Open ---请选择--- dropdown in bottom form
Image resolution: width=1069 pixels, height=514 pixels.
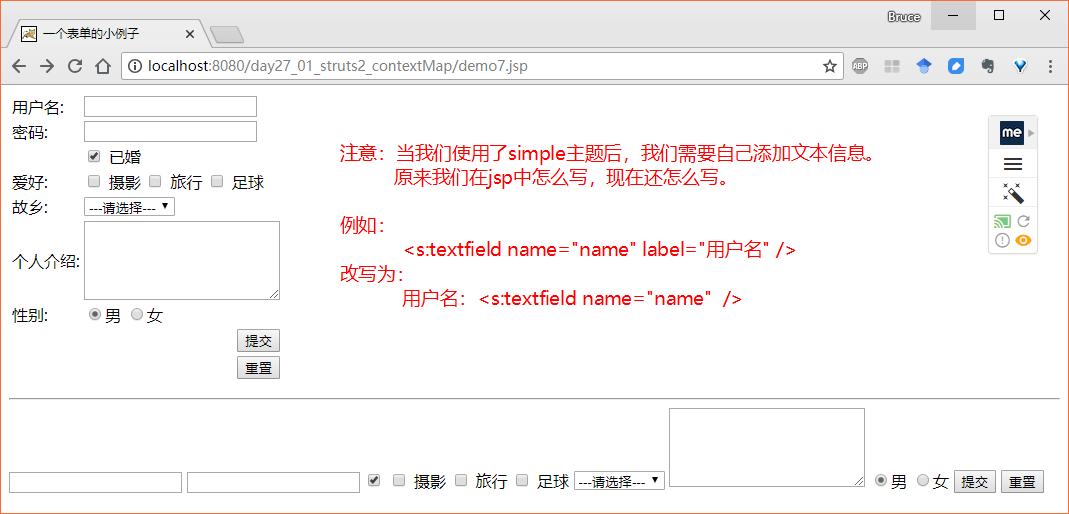[620, 481]
